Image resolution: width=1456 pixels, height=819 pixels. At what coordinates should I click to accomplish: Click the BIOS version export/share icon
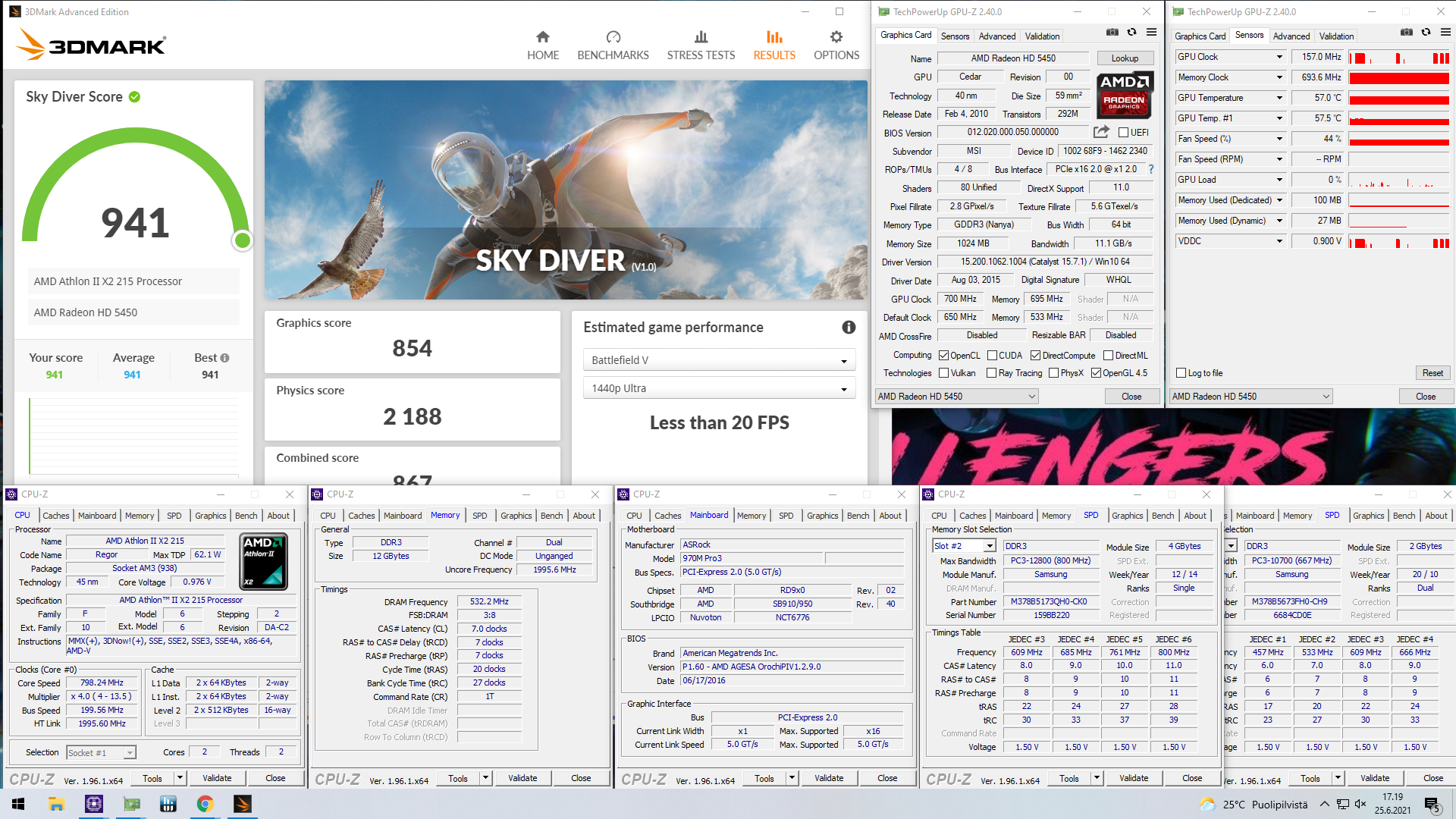[x=1101, y=132]
